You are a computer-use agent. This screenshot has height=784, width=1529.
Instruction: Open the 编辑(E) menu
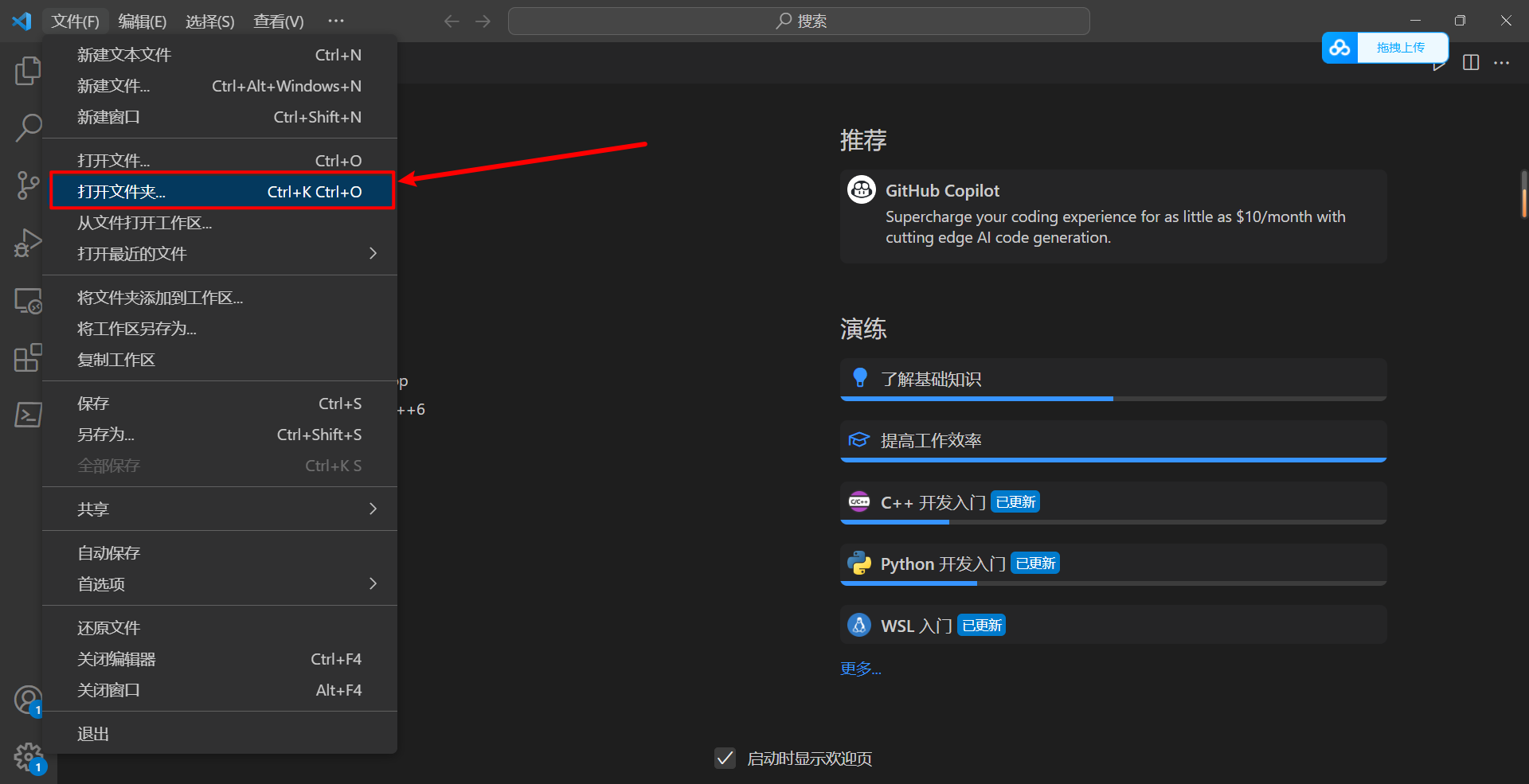pos(143,21)
